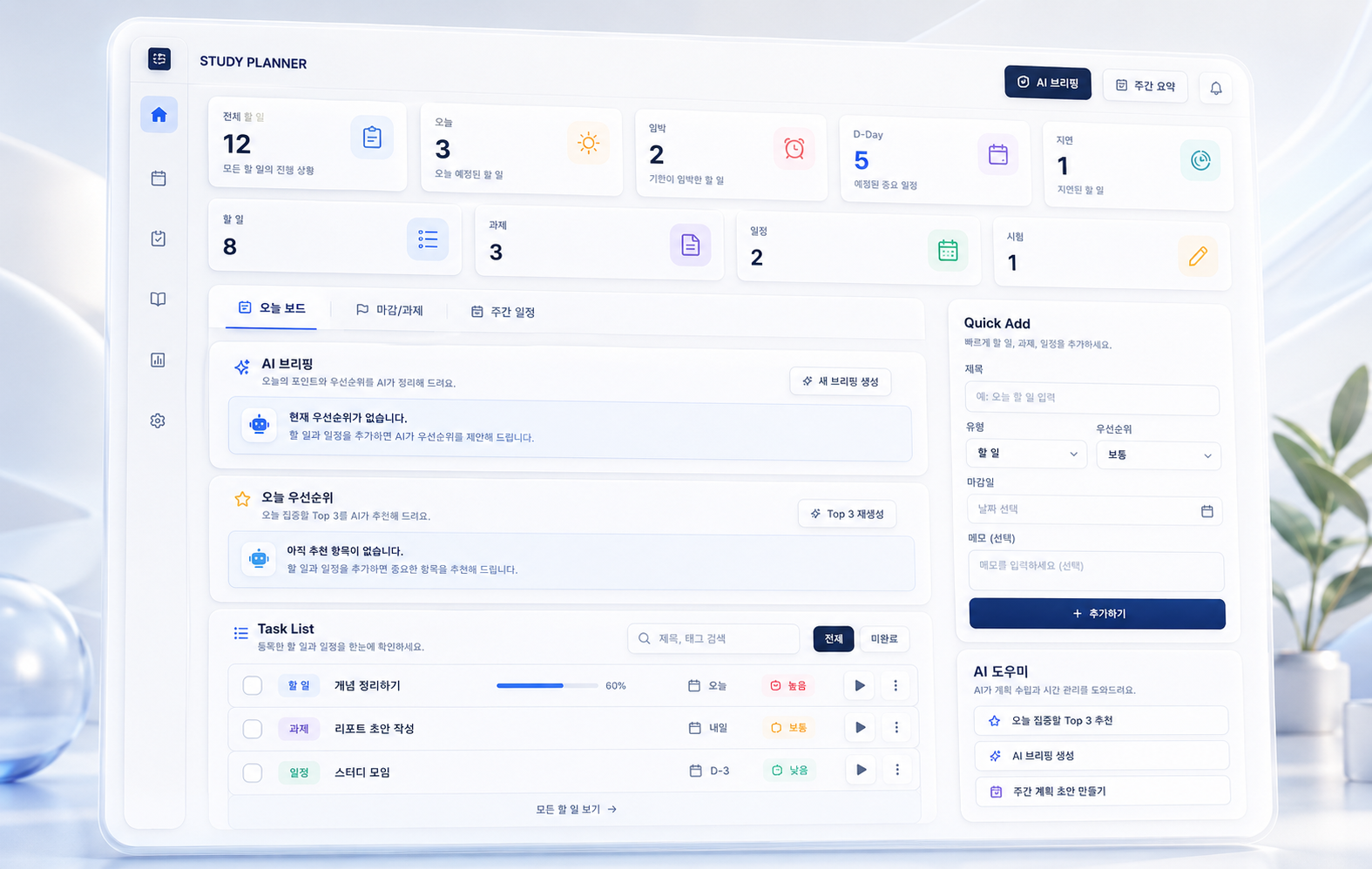The width and height of the screenshot is (1372, 869).
Task: Expand the 우선순위 dropdown showing 보통
Action: point(1159,455)
